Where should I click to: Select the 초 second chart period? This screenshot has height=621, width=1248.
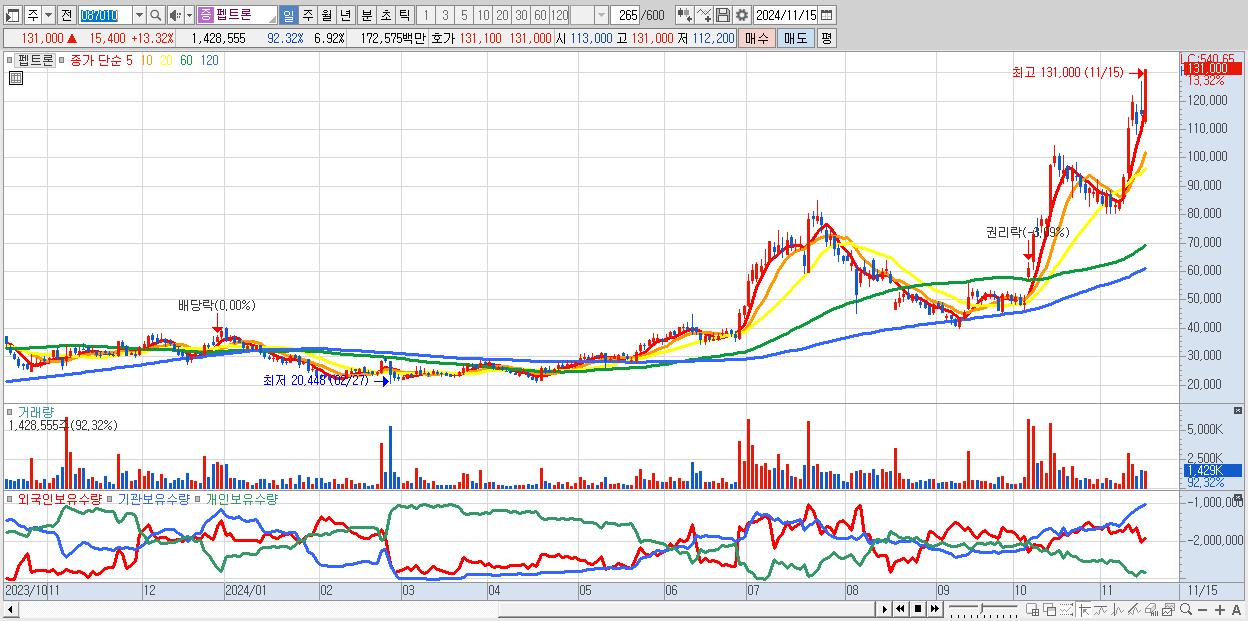coord(385,15)
